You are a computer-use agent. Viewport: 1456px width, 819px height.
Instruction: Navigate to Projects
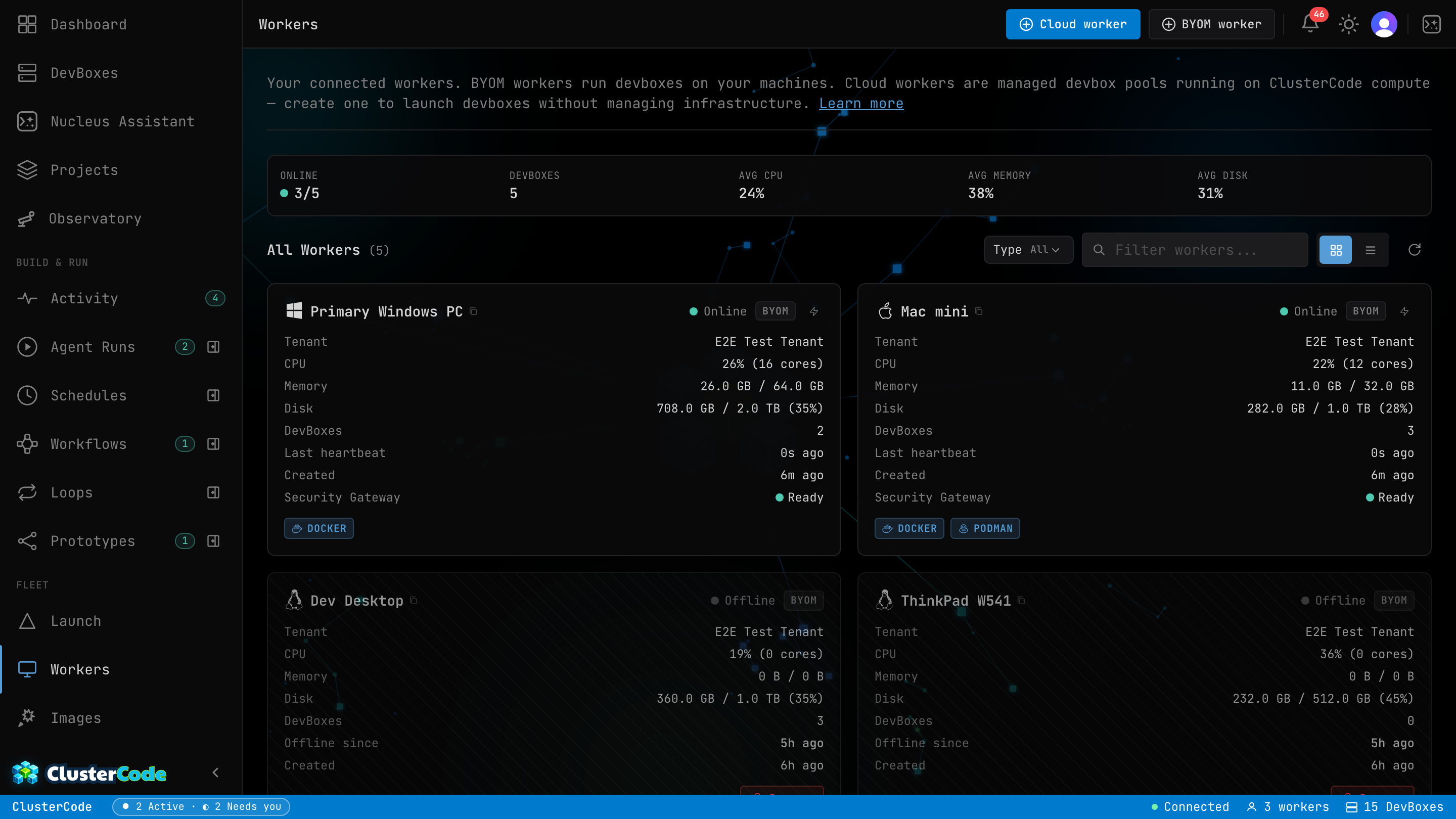pos(121,170)
